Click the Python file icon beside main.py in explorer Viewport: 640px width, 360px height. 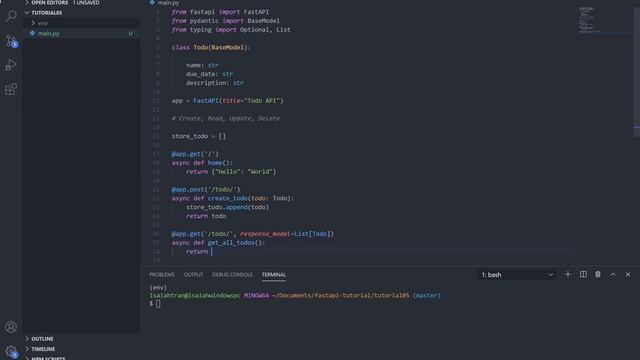point(32,33)
